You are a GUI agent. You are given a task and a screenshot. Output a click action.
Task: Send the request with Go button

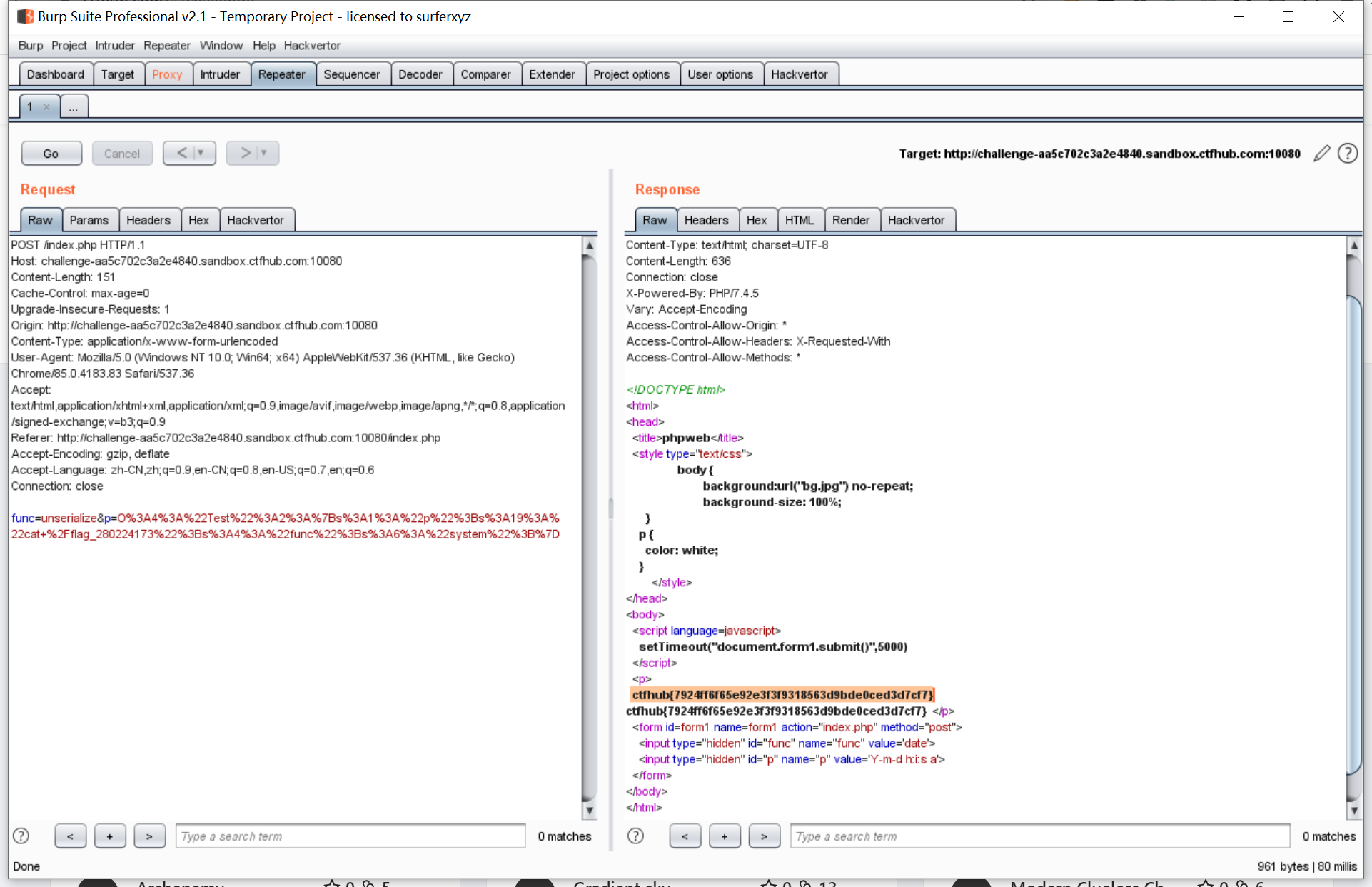coord(51,154)
